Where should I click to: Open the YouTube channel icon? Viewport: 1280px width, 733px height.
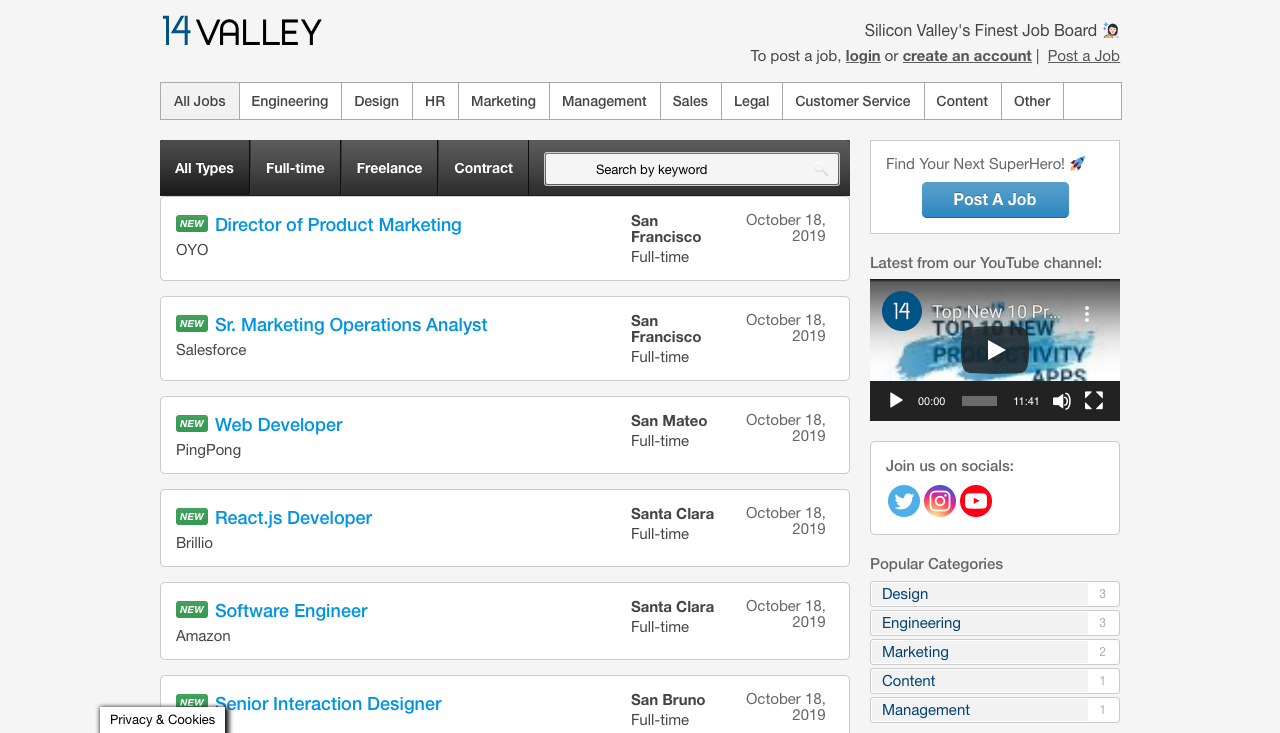[975, 500]
